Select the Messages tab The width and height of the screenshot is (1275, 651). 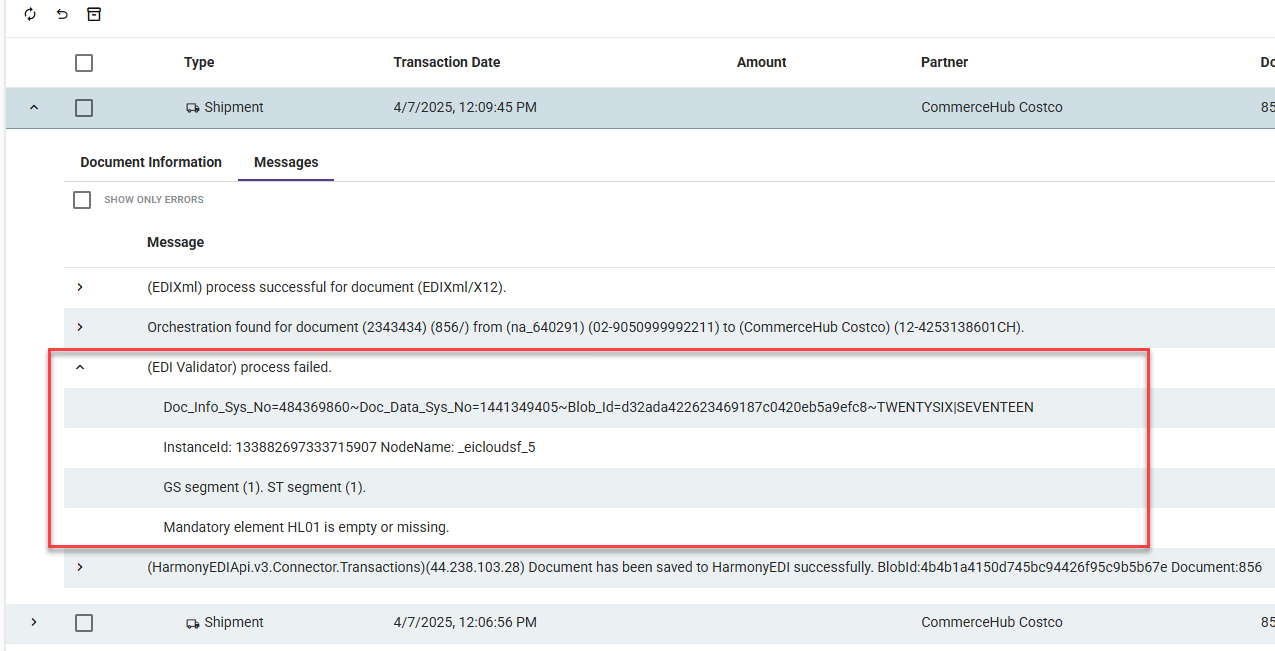[286, 162]
